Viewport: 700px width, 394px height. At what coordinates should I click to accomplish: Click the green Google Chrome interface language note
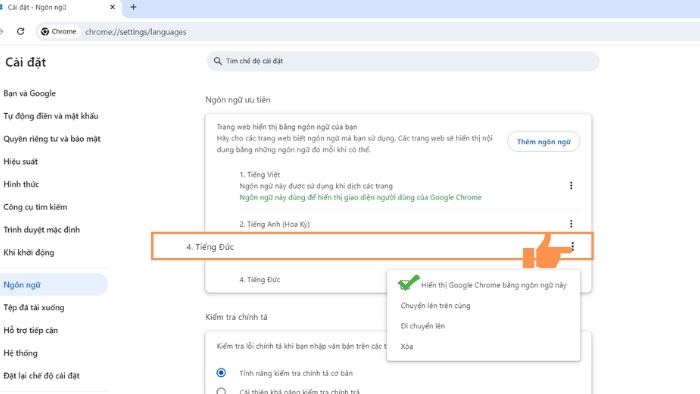tap(360, 197)
